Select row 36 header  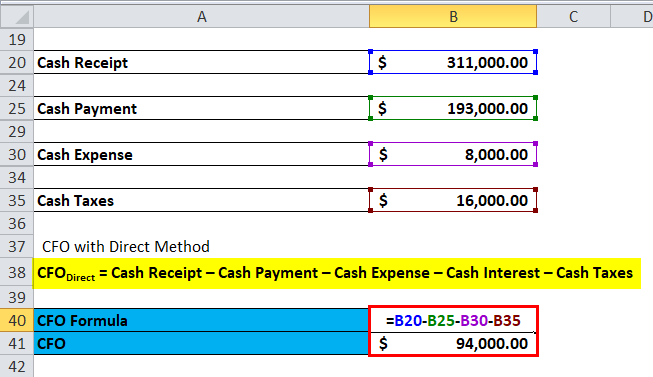point(17,223)
